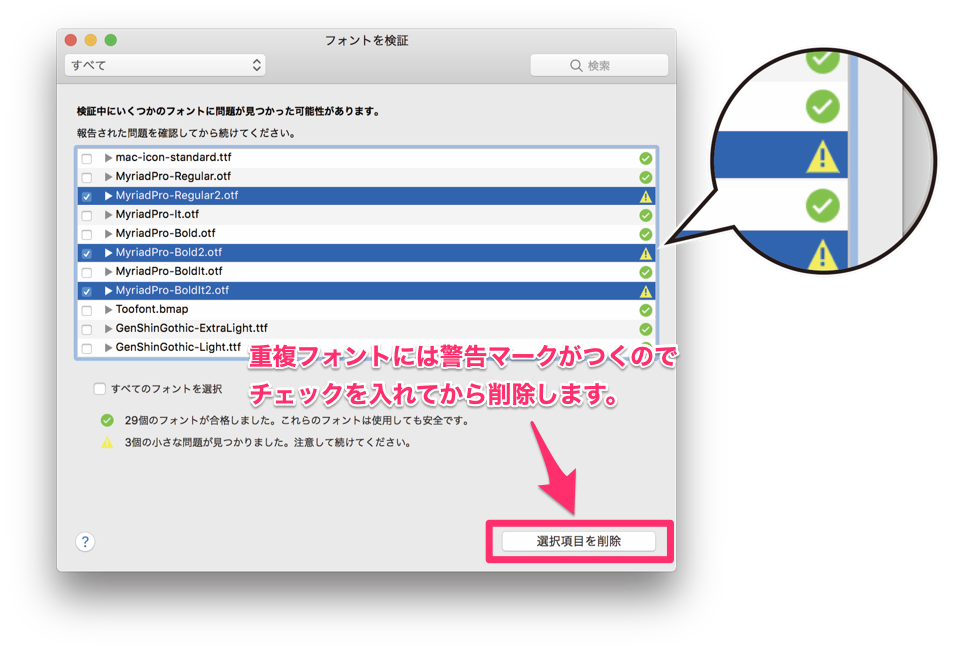The image size is (971, 652).
Task: Click the checkmark next to GenShinGothic-ExtraLight.ttf
Action: pyautogui.click(x=645, y=329)
